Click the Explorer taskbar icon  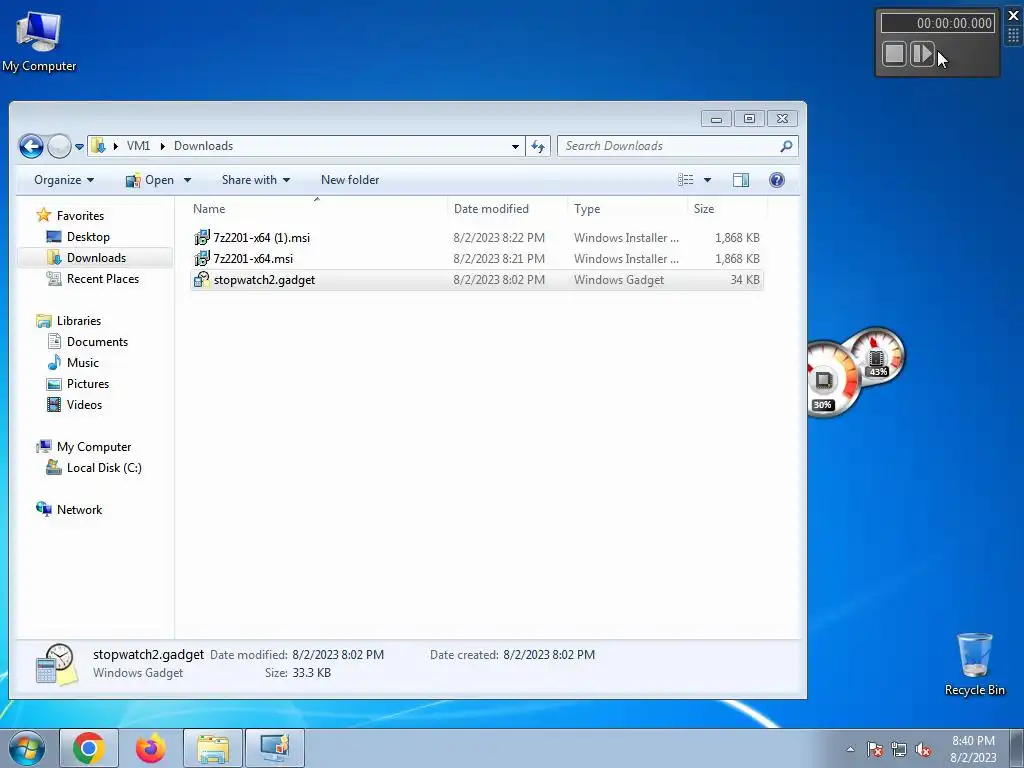[x=212, y=748]
